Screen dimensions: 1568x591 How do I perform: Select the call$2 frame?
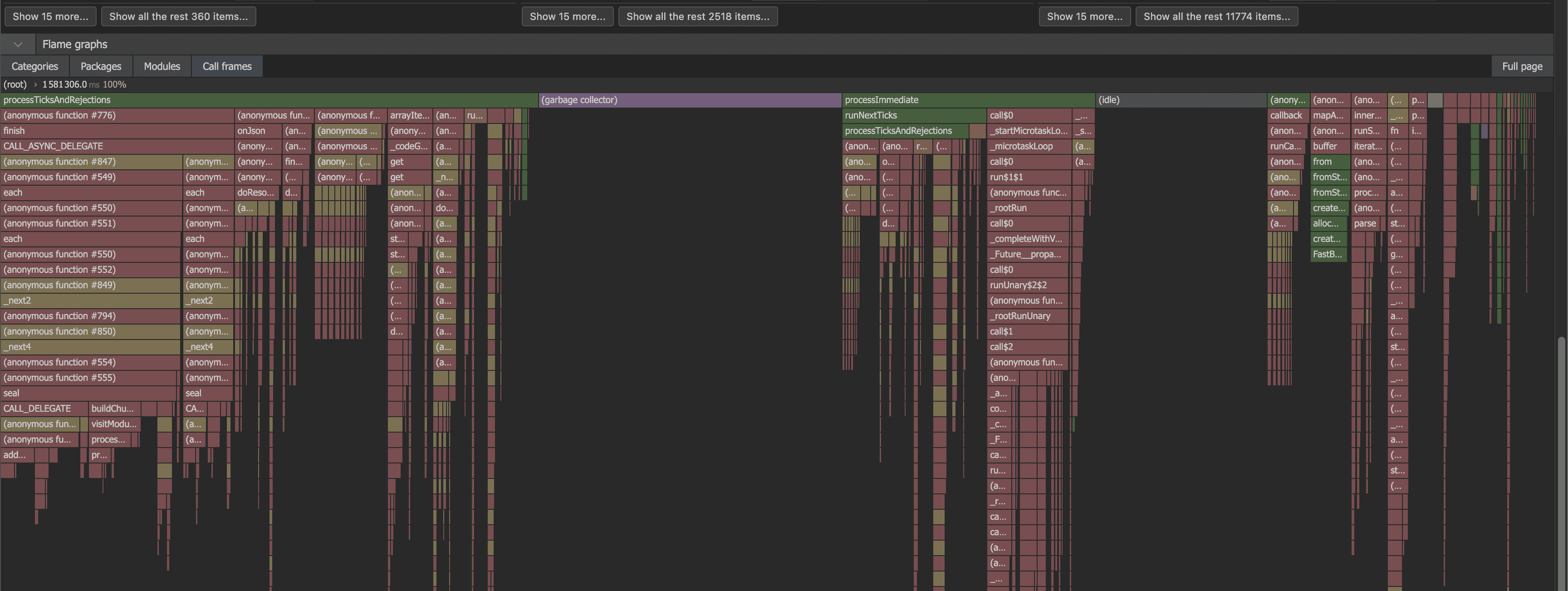point(1028,347)
